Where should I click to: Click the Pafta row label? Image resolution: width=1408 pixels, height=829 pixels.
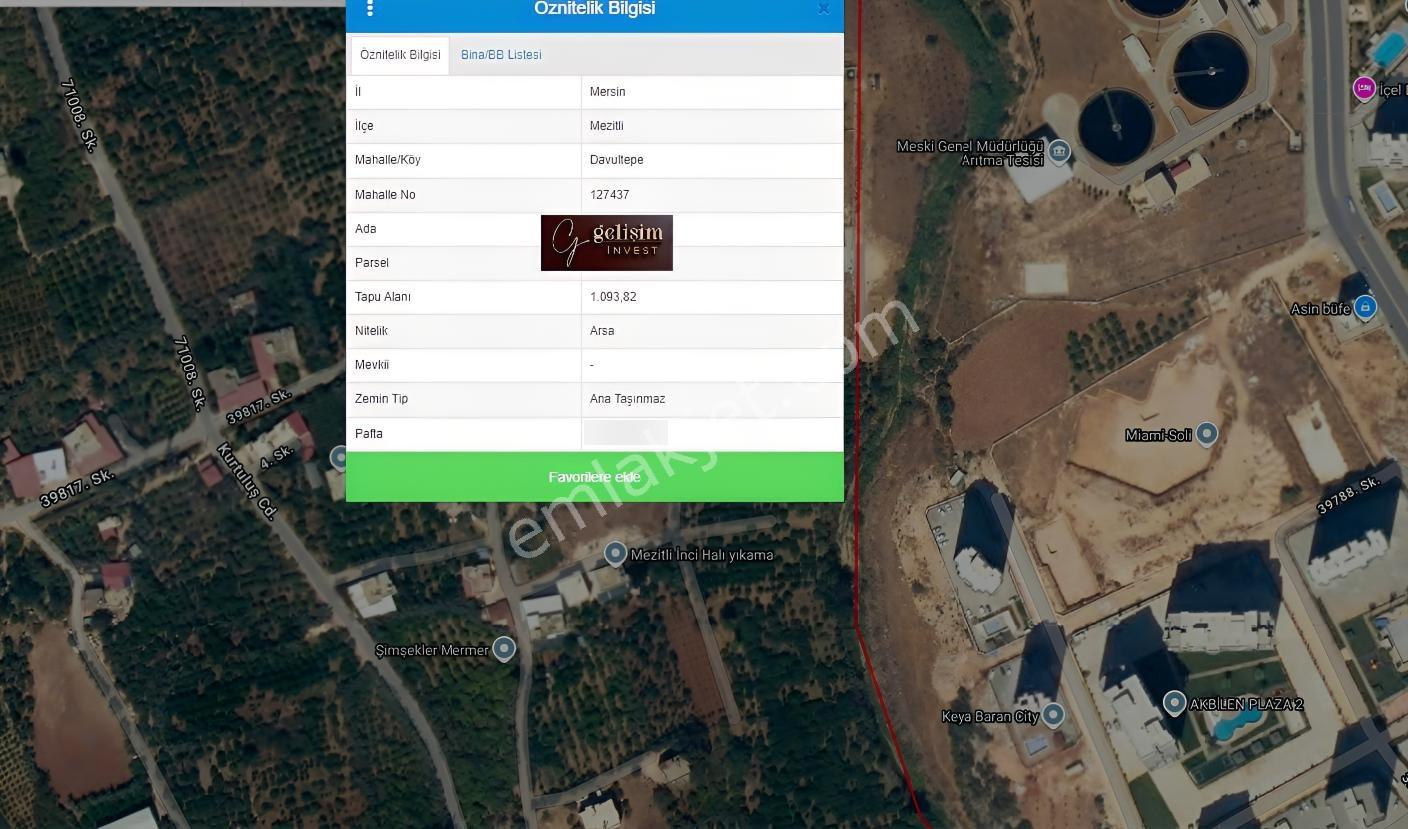(x=368, y=434)
